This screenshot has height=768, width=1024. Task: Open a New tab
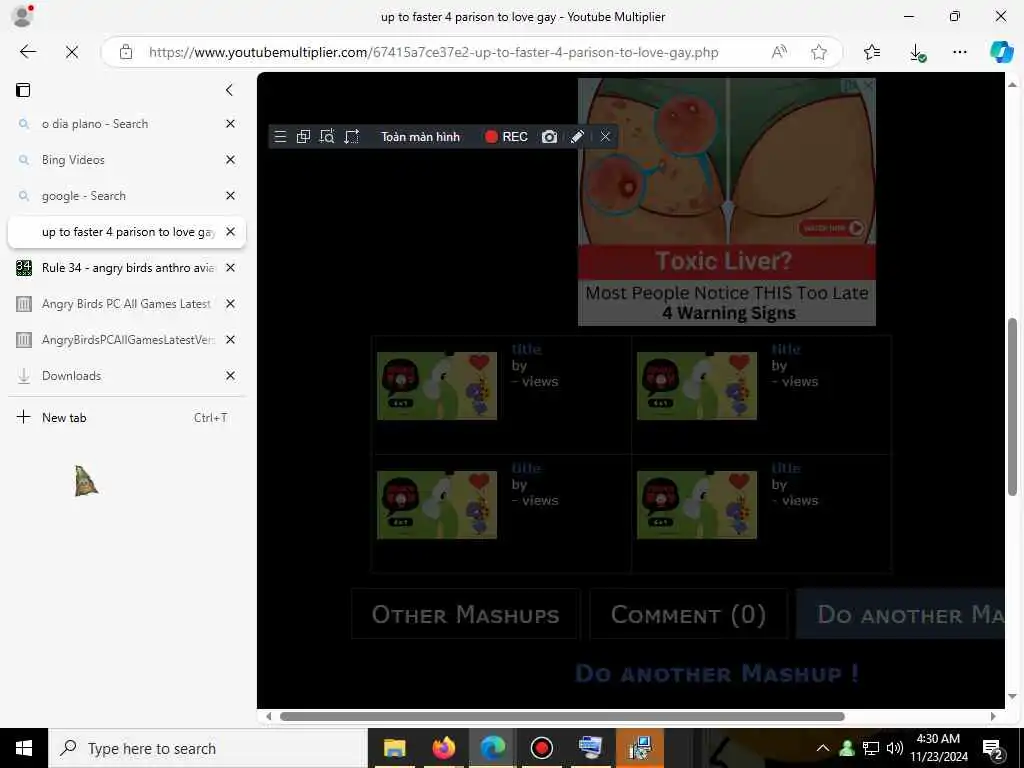click(127, 417)
